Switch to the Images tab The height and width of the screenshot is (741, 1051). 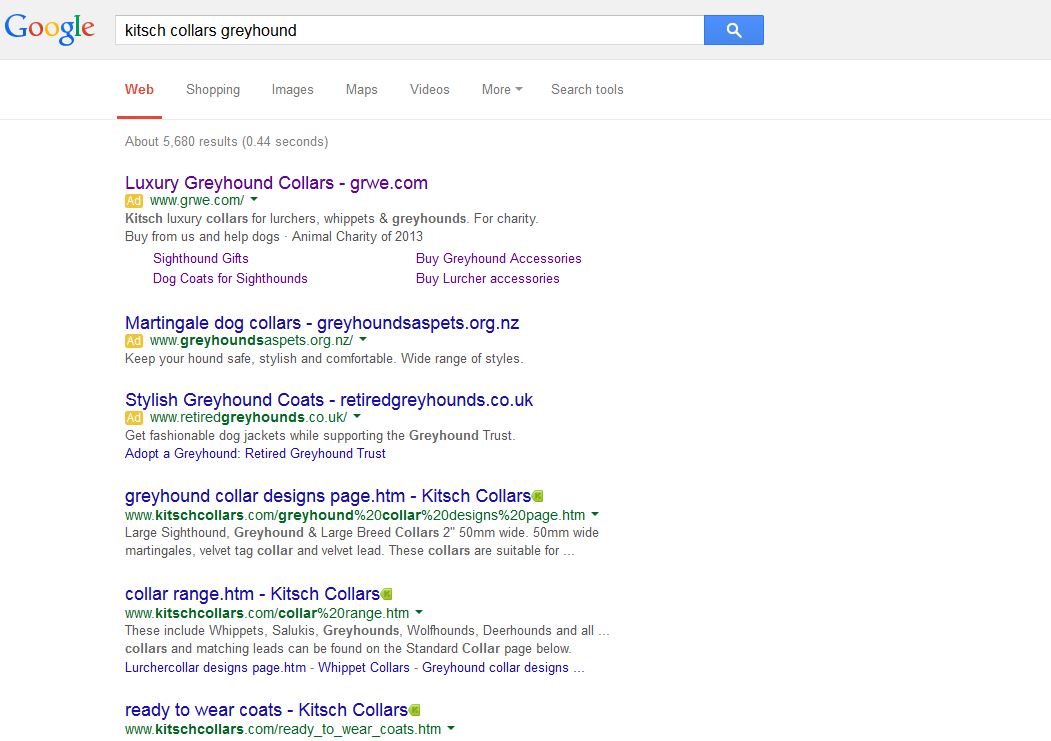point(292,89)
